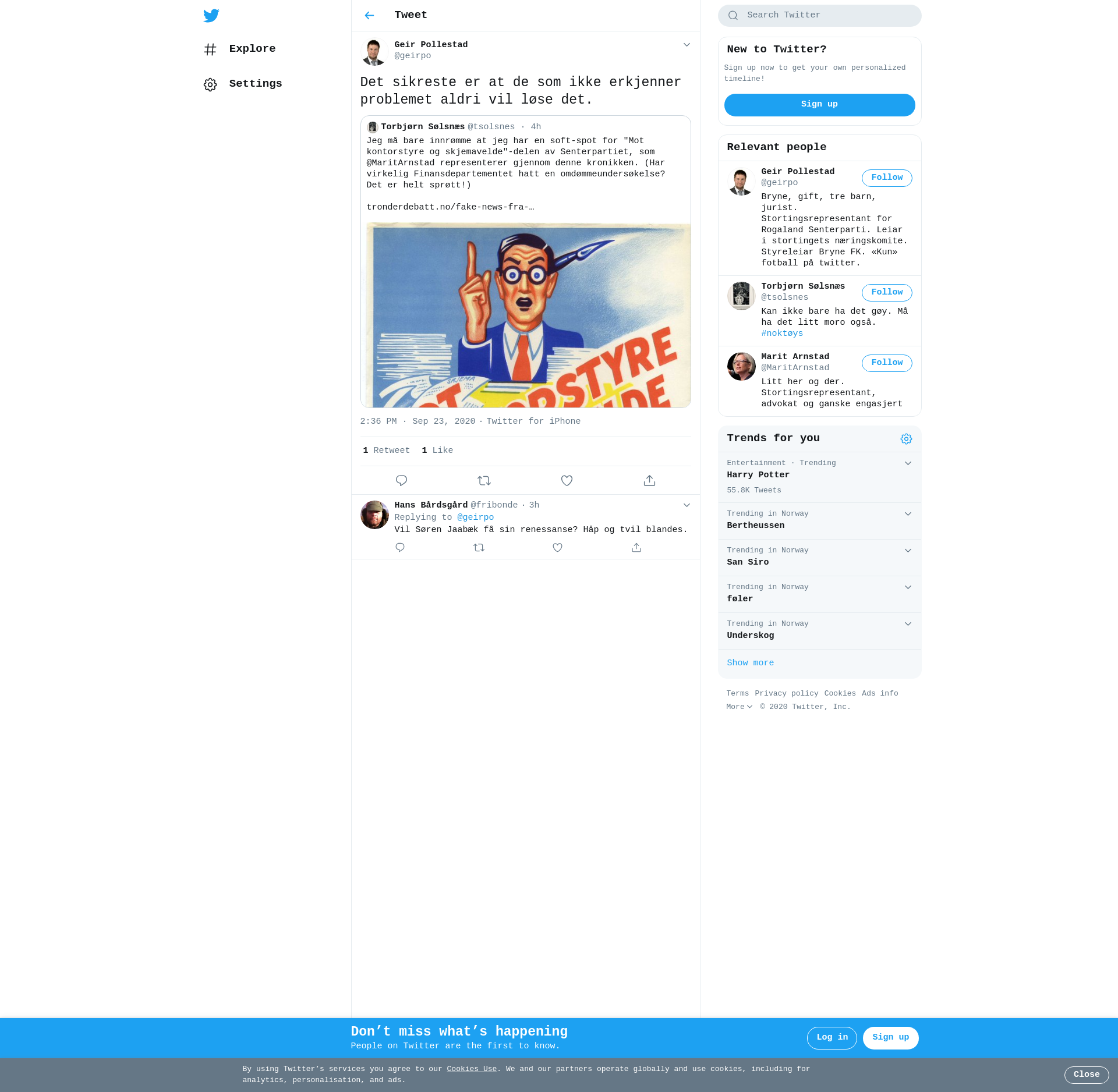Open the føler trend

(819, 594)
